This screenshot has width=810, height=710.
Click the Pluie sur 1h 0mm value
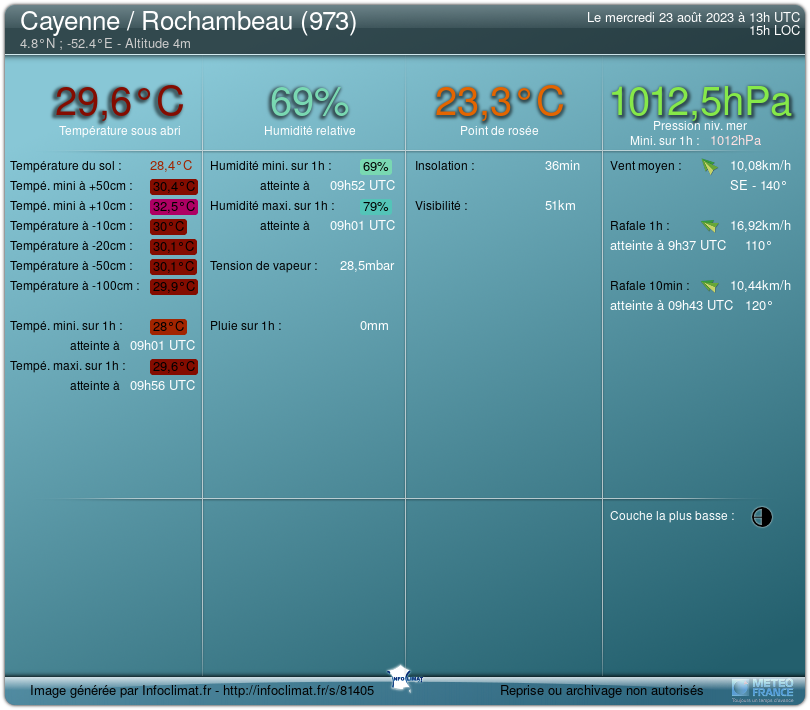click(374, 326)
